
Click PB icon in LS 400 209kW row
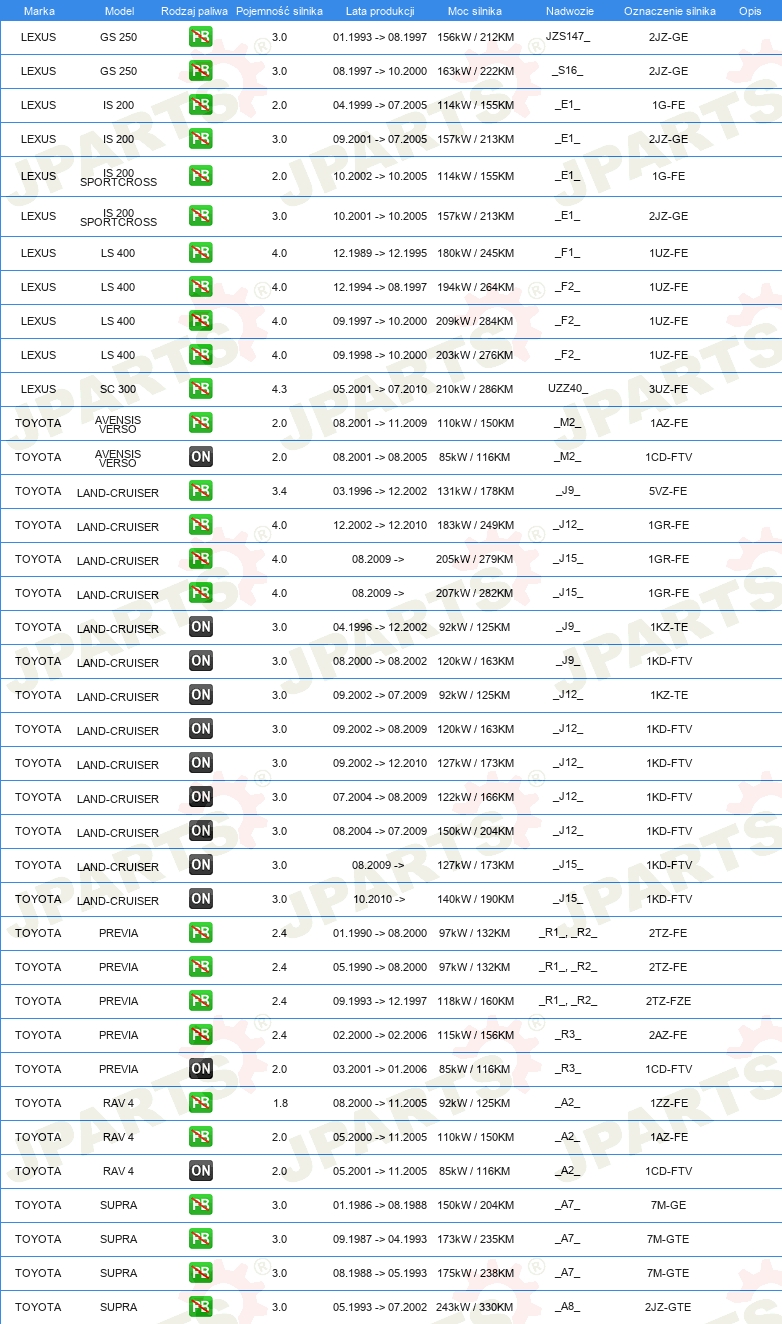[x=201, y=321]
